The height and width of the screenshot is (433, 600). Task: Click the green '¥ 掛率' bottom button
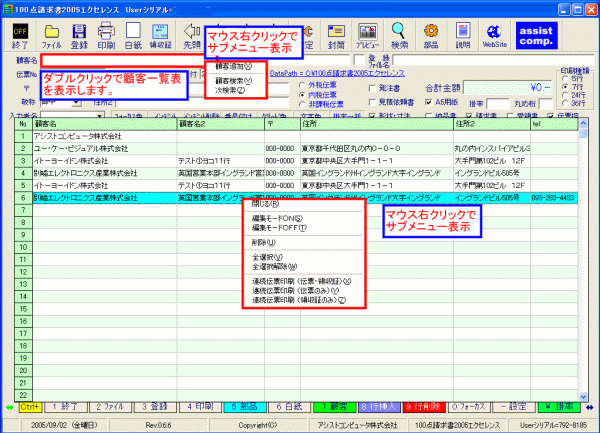tap(558, 407)
